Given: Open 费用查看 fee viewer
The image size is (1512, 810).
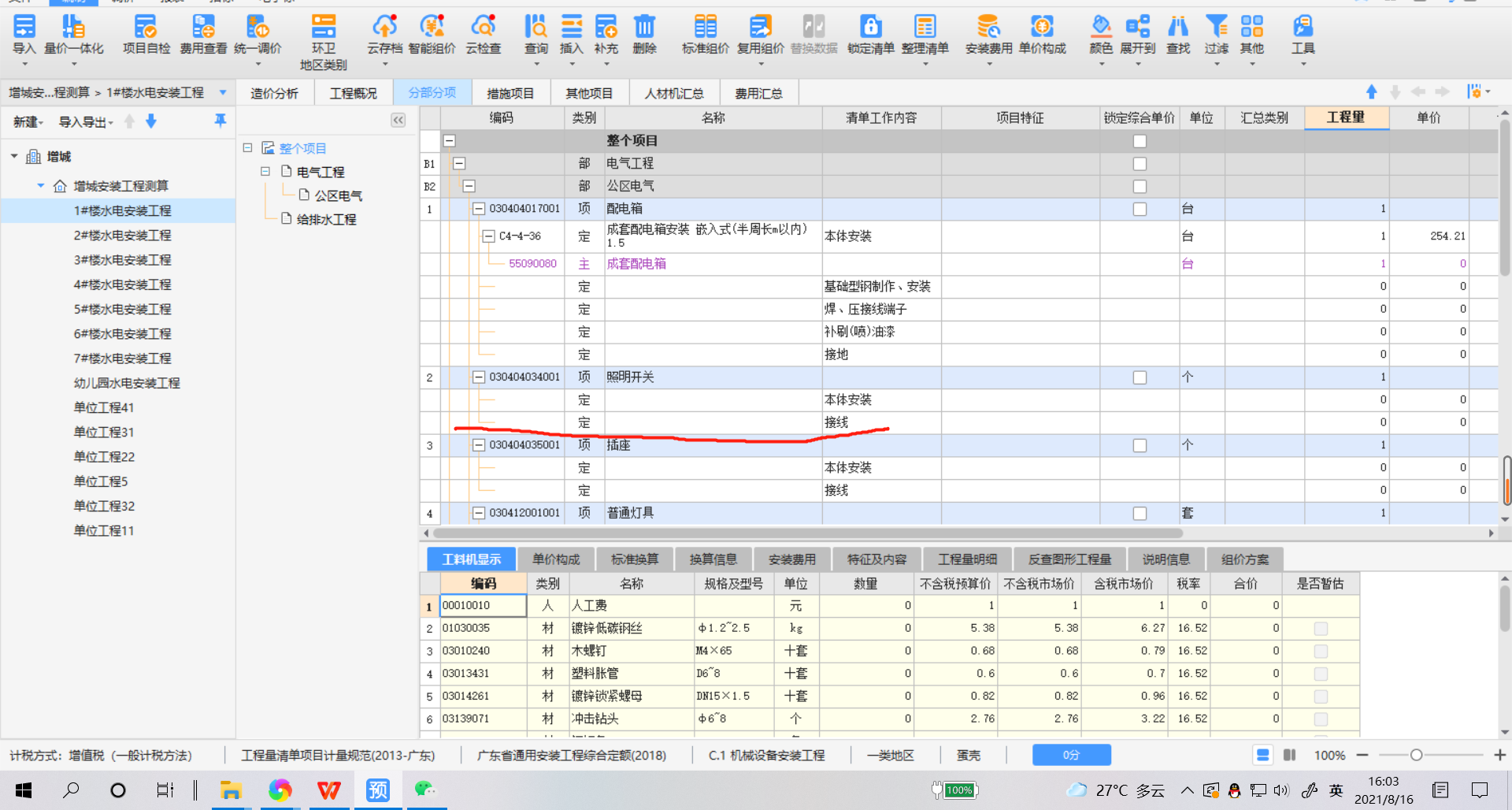Looking at the screenshot, I should coord(203,35).
